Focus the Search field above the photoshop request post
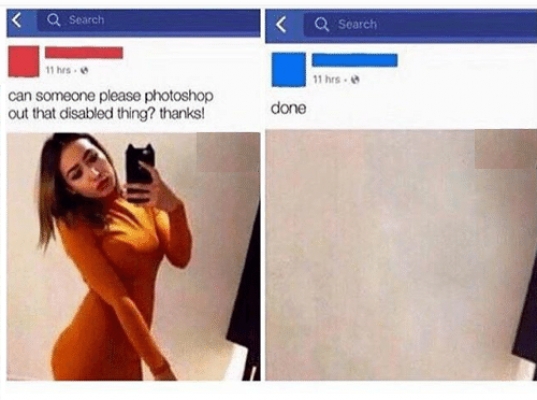Viewport: 537px width, 400px height. [x=148, y=21]
